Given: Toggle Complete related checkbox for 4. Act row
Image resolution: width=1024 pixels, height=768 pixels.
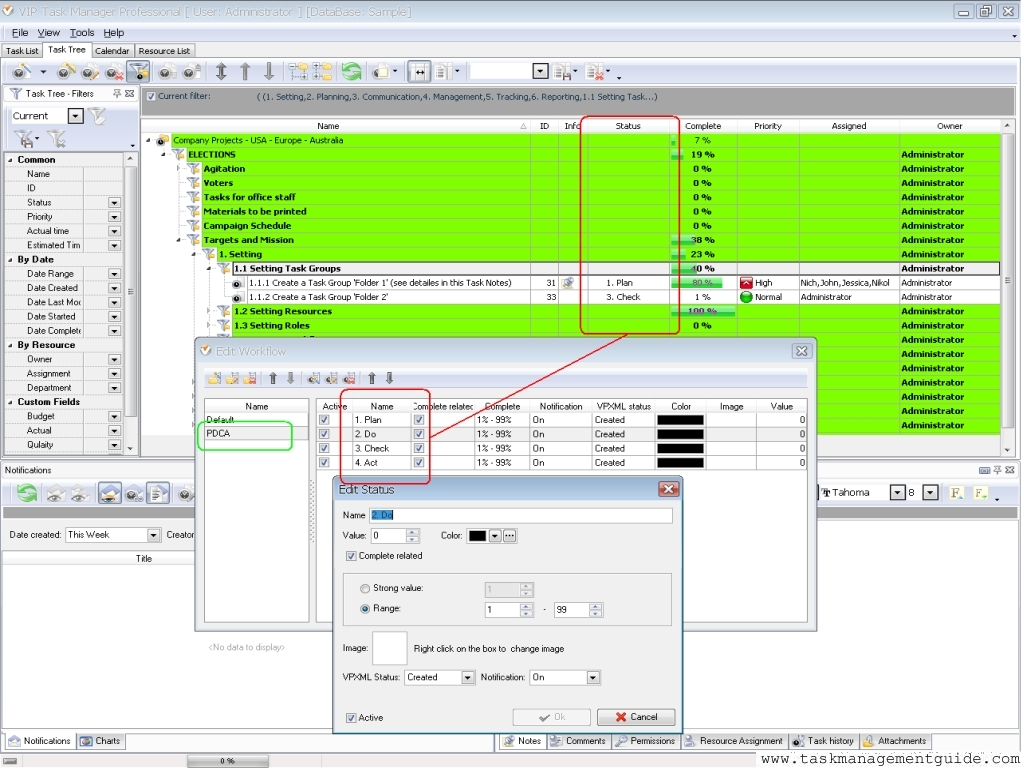Looking at the screenshot, I should click(x=419, y=463).
